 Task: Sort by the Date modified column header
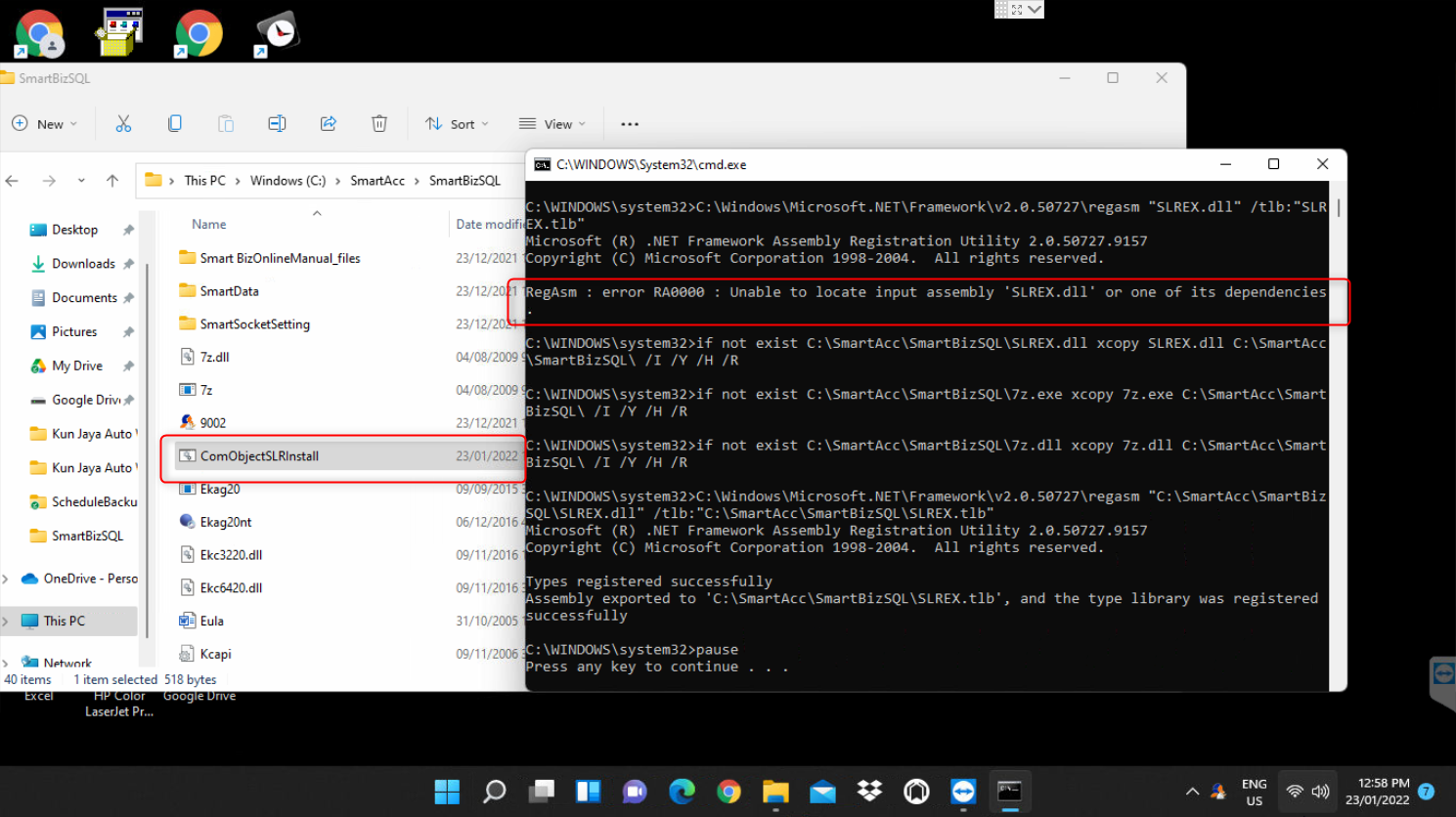490,225
